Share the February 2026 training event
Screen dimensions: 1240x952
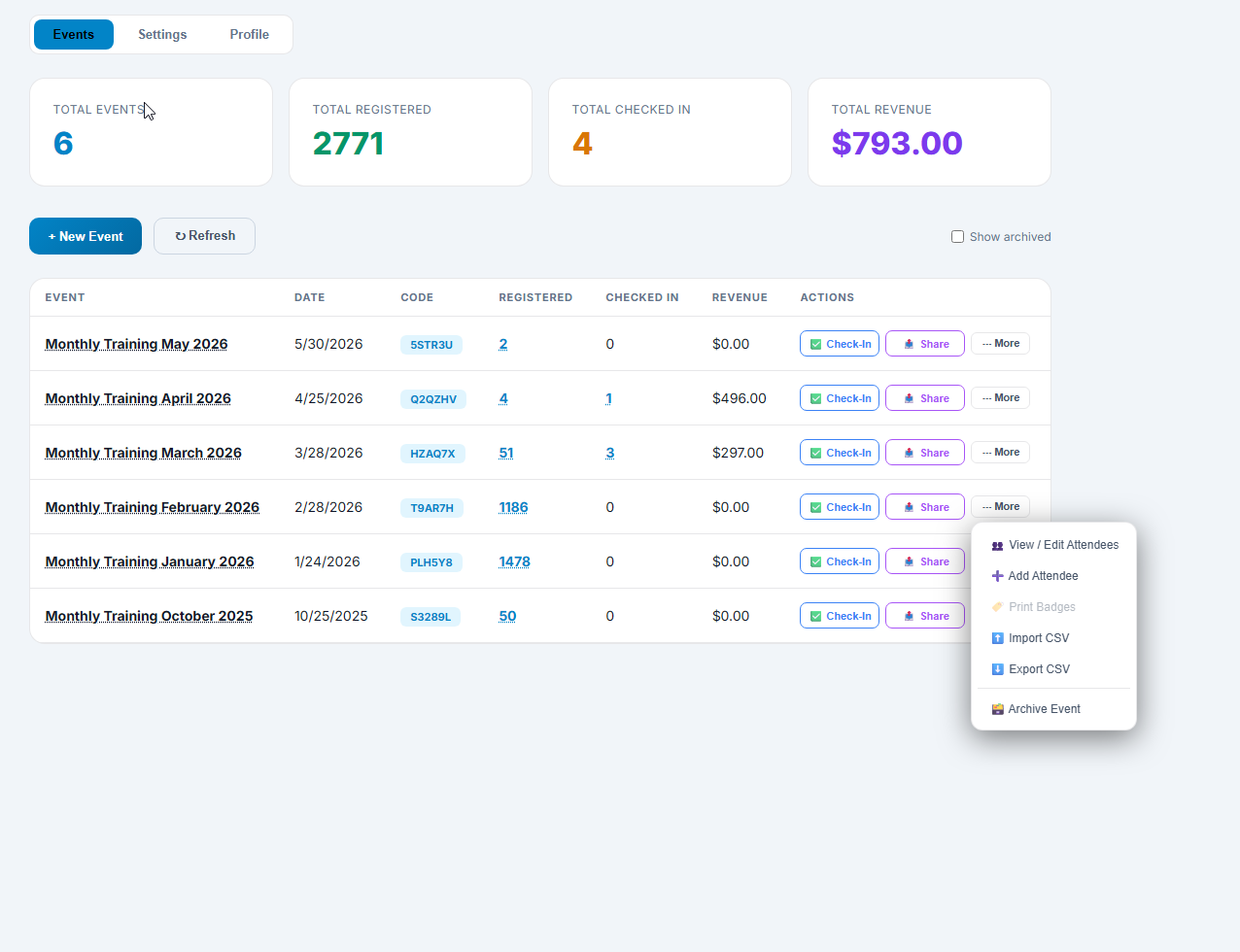click(x=925, y=507)
